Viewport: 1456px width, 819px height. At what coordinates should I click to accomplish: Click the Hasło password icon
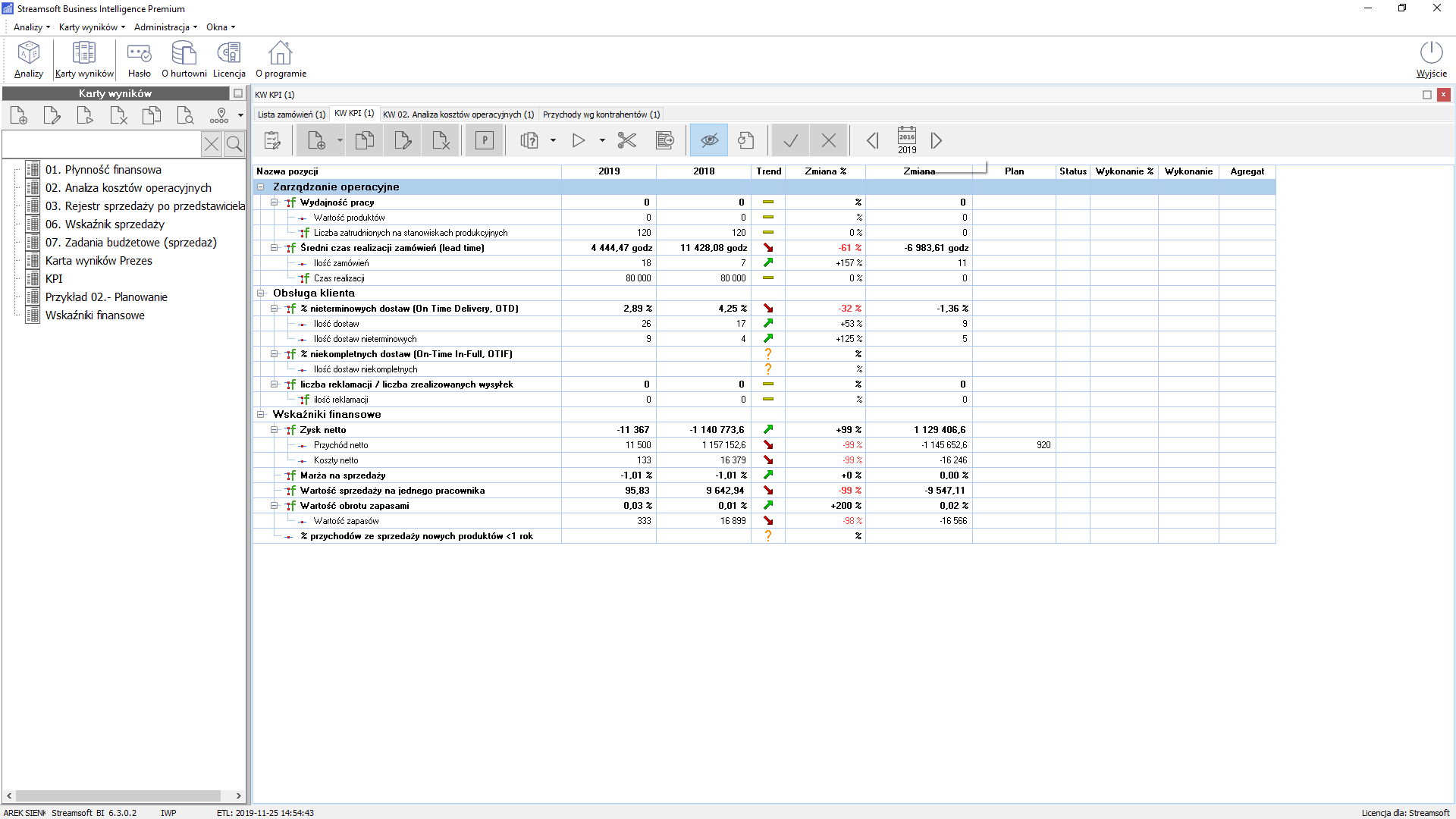coord(140,59)
